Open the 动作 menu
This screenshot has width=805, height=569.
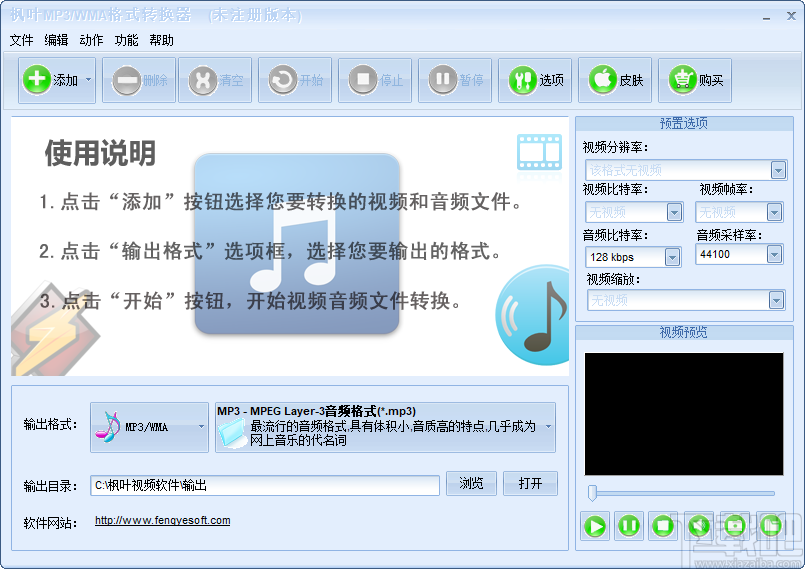pos(91,40)
